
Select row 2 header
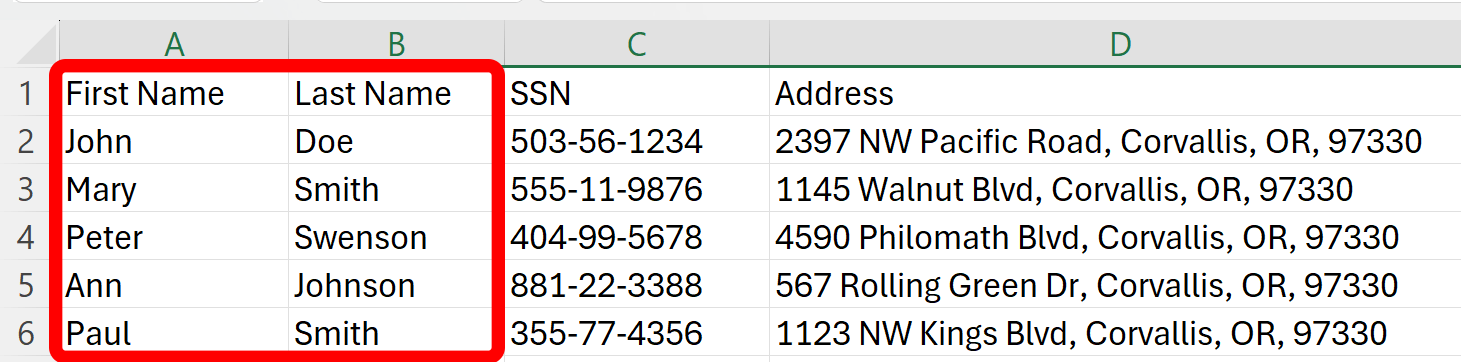pyautogui.click(x=29, y=141)
